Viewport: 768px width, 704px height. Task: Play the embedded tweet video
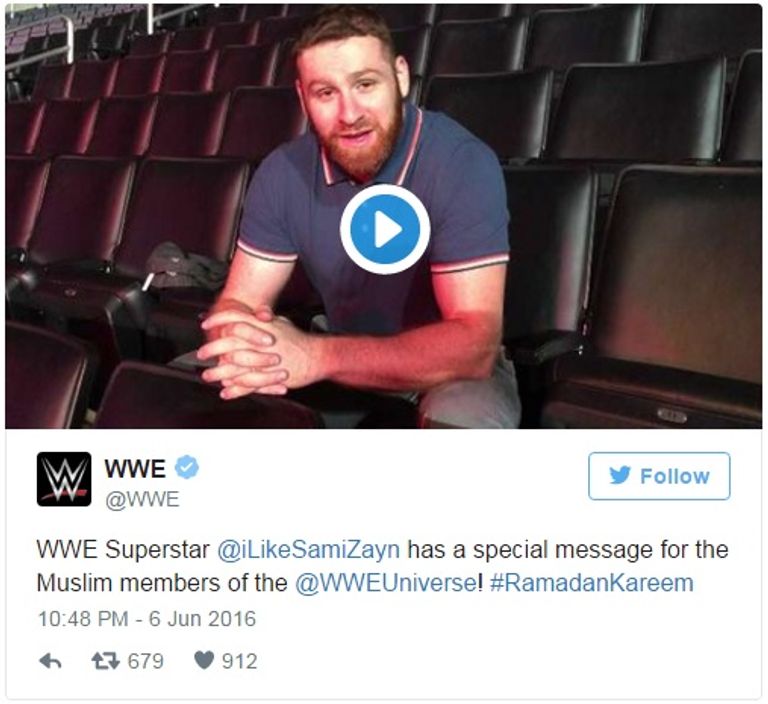(385, 229)
